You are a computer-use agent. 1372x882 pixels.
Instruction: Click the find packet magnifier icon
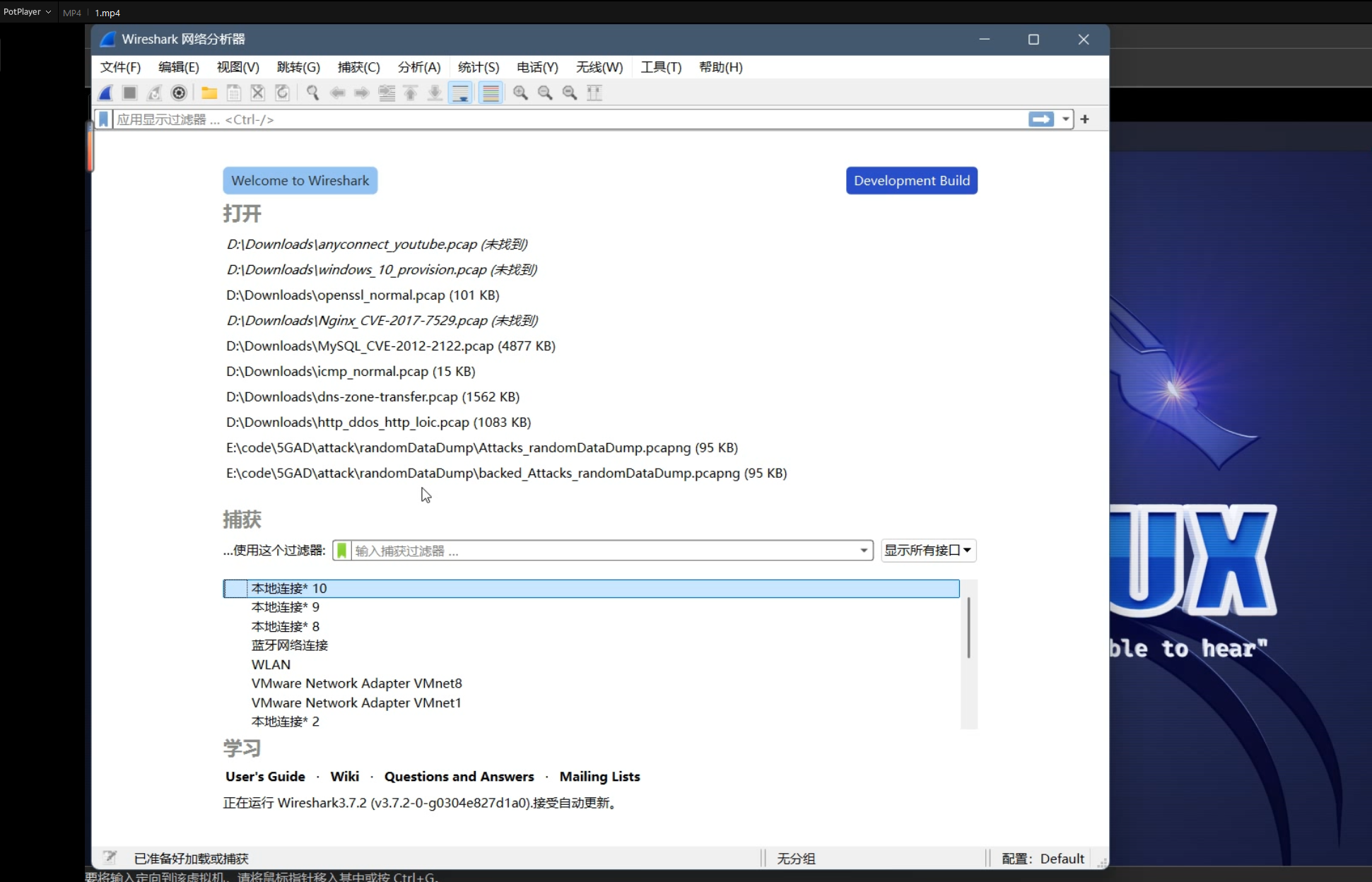point(312,93)
